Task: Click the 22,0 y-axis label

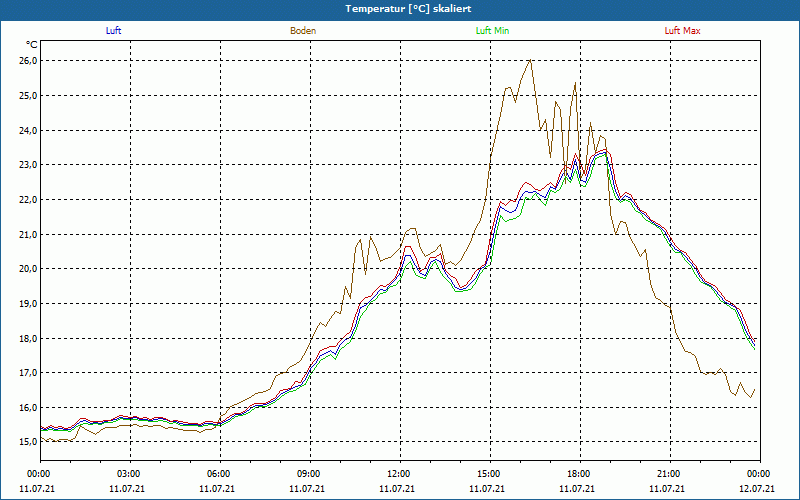Action: click(x=29, y=199)
